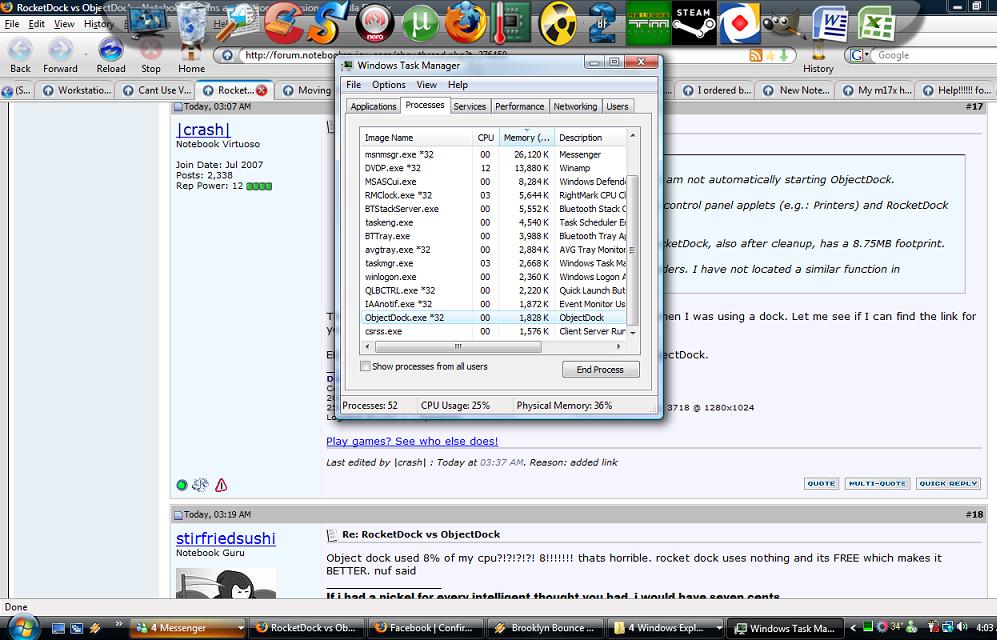Switch to the Performance tab
This screenshot has height=640, width=997.
(519, 106)
